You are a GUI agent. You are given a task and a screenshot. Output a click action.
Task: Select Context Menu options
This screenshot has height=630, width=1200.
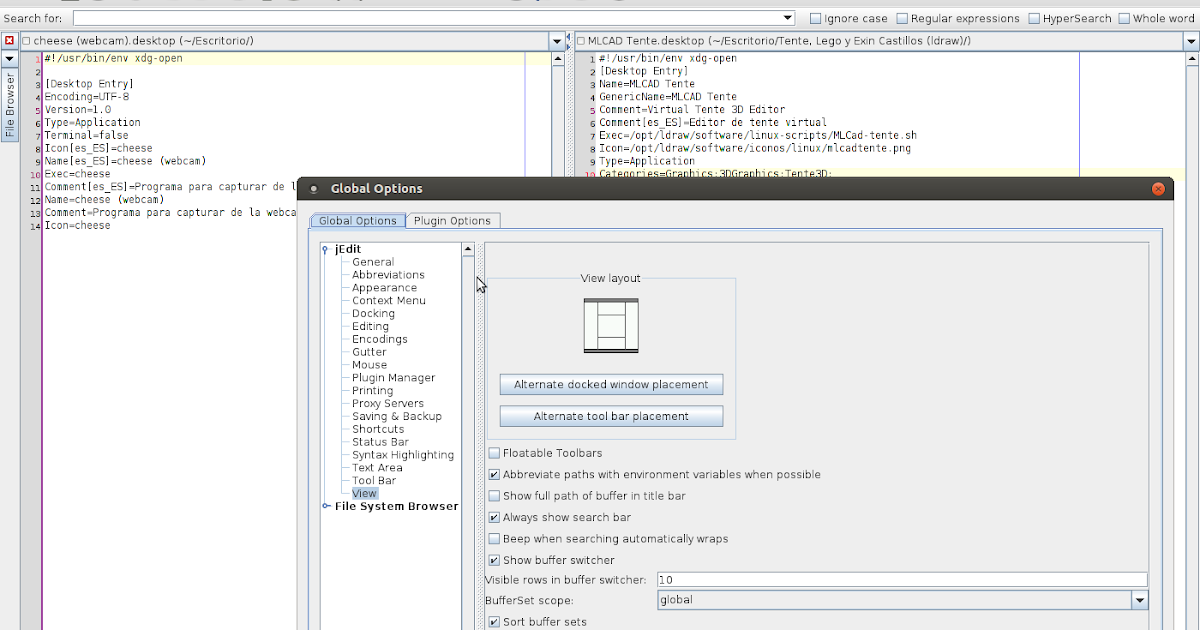click(x=388, y=300)
